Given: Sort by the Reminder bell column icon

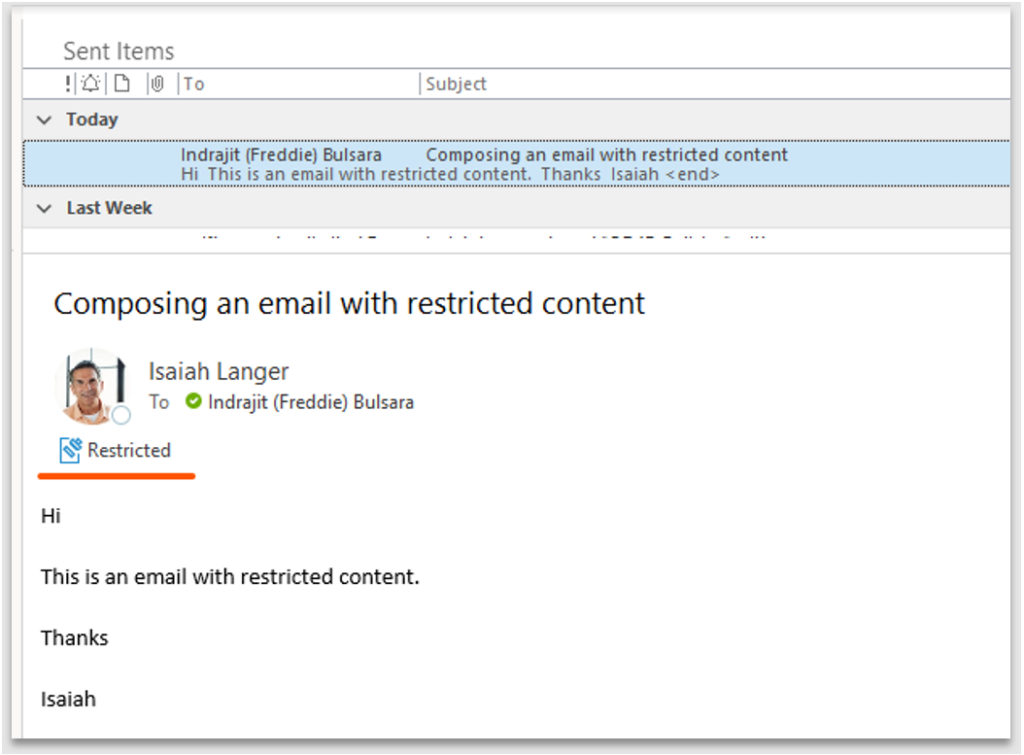Looking at the screenshot, I should pyautogui.click(x=90, y=84).
